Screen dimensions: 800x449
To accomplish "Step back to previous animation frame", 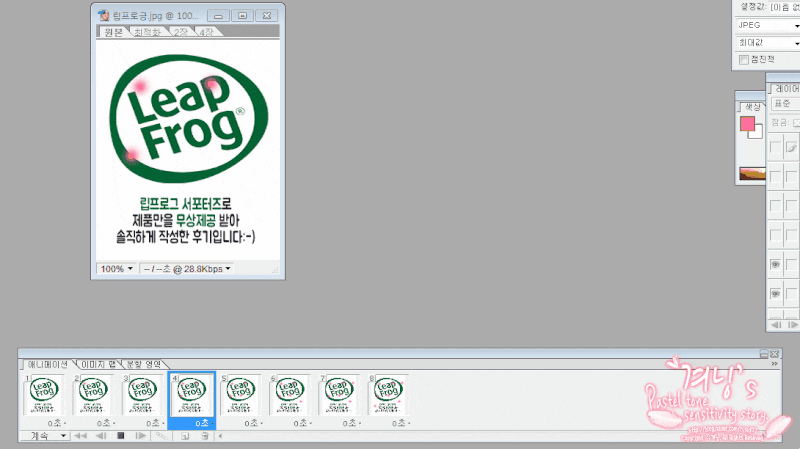I will click(x=101, y=436).
